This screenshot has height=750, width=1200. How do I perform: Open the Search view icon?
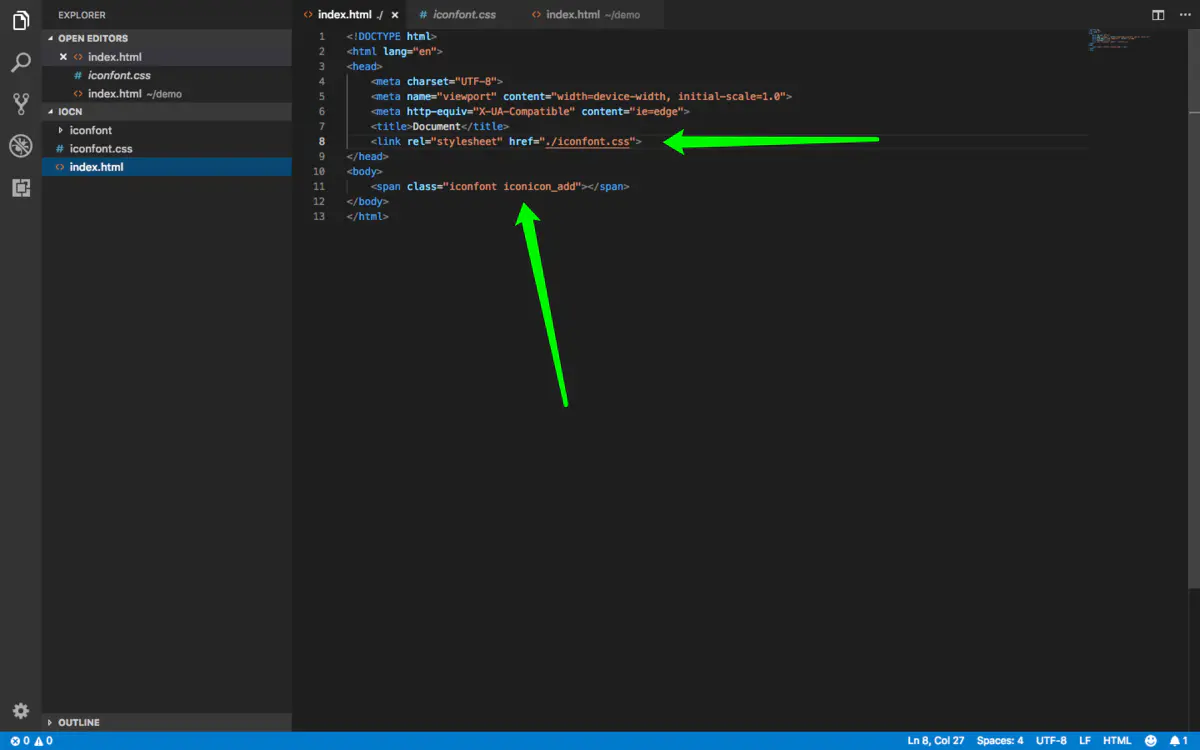pyautogui.click(x=20, y=63)
